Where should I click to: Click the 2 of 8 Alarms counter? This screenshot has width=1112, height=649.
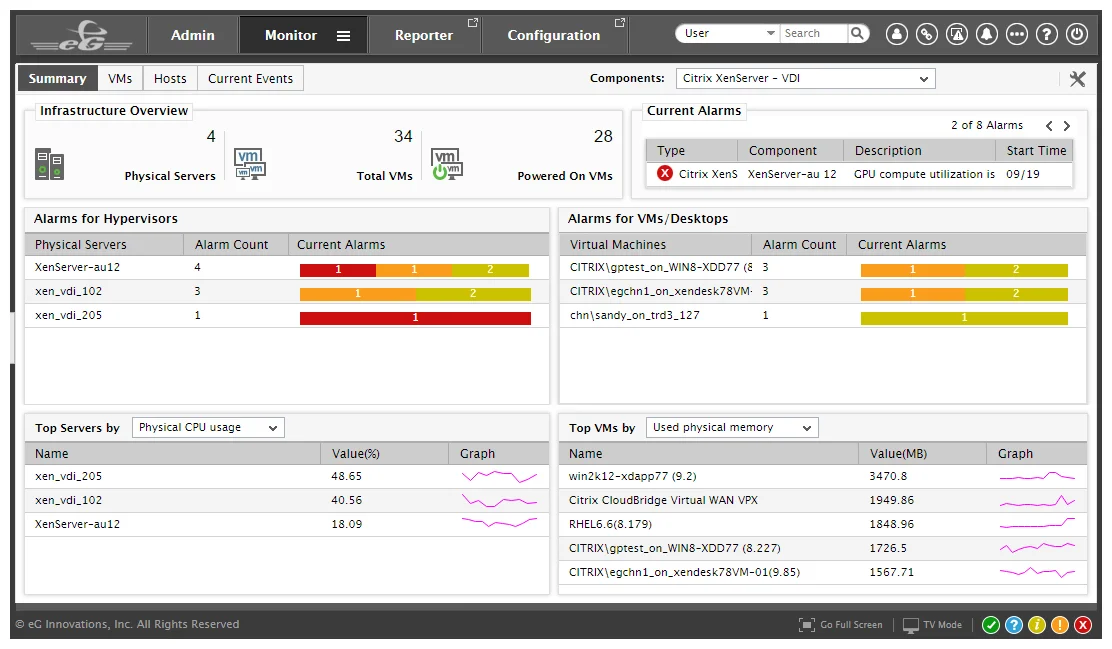click(986, 126)
